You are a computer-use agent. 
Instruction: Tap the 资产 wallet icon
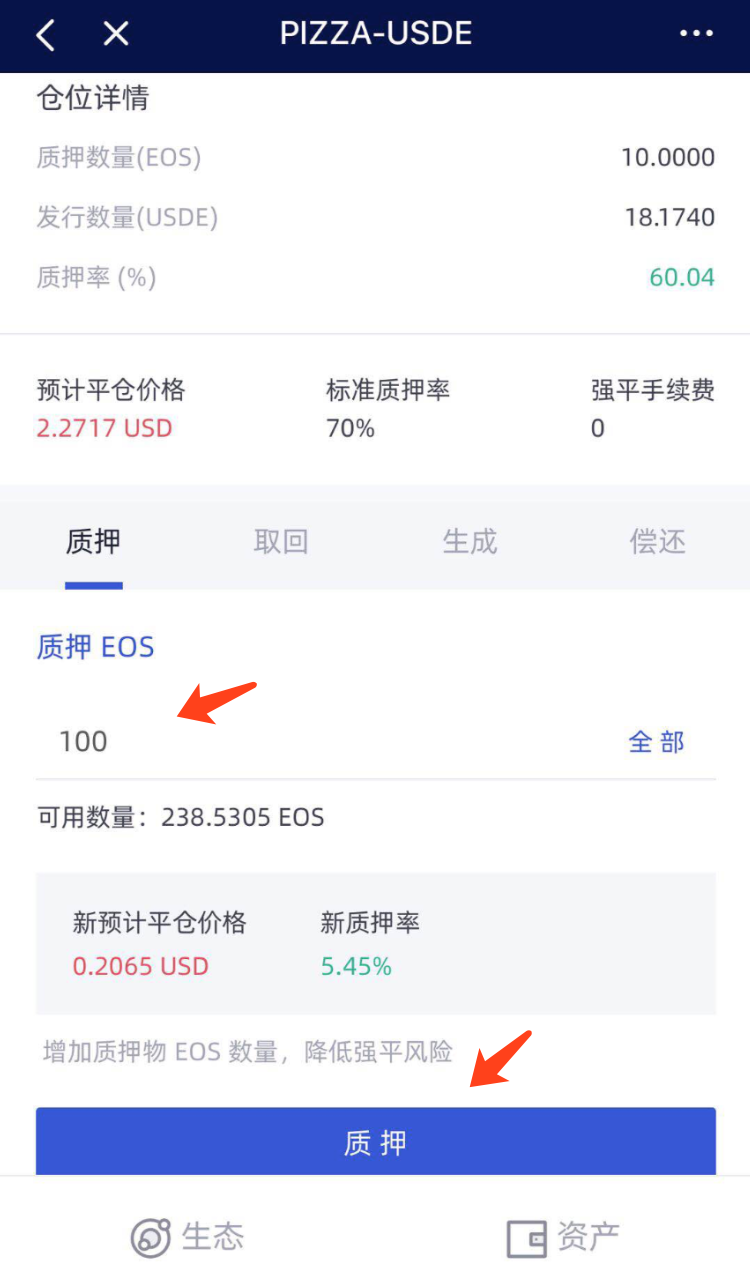(526, 1238)
